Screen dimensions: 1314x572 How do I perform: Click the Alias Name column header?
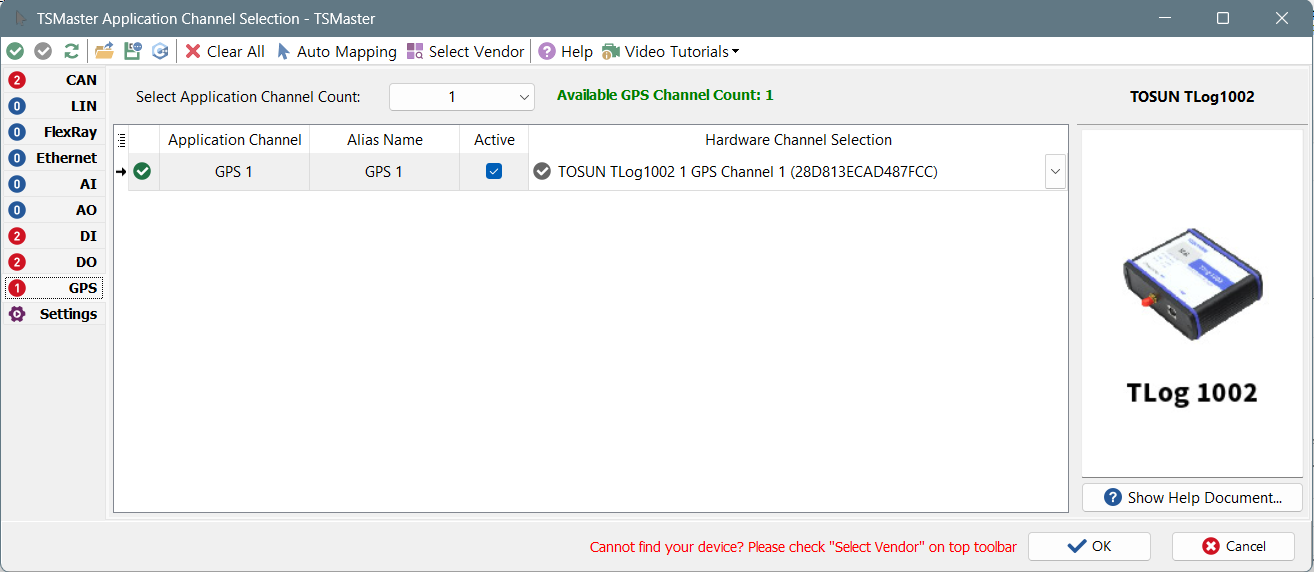(384, 140)
